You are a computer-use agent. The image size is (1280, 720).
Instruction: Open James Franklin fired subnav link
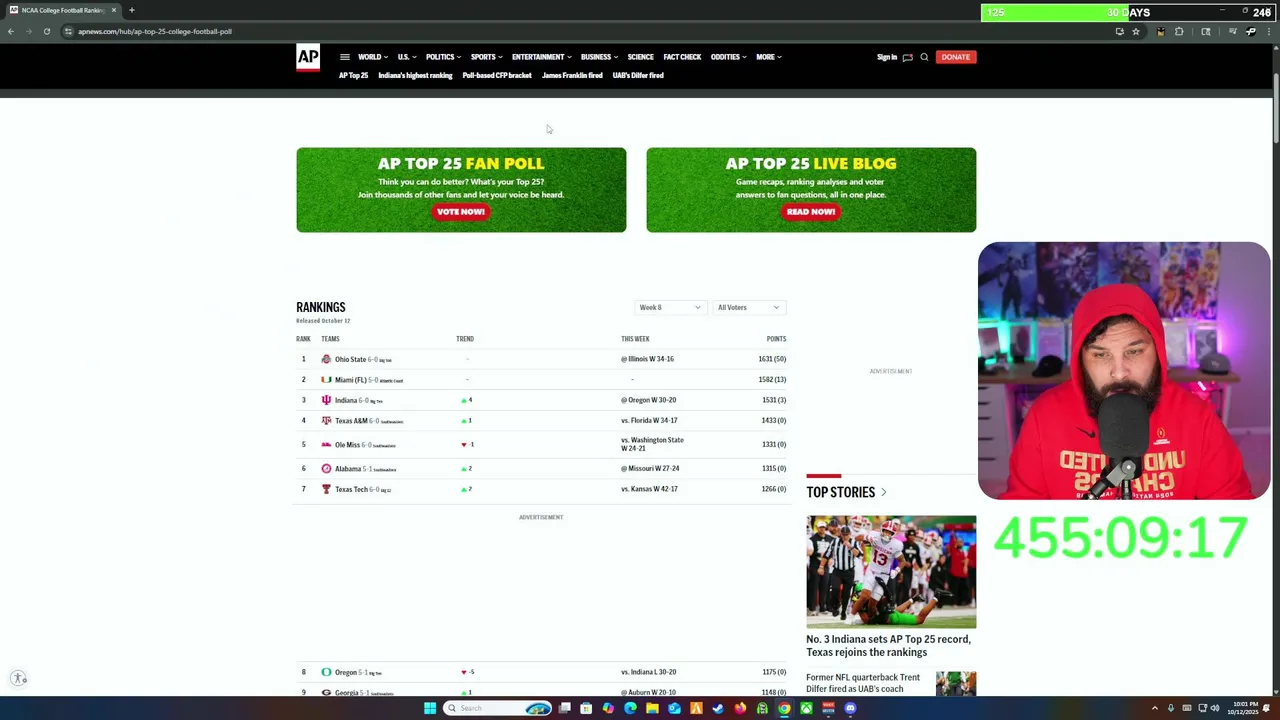572,76
